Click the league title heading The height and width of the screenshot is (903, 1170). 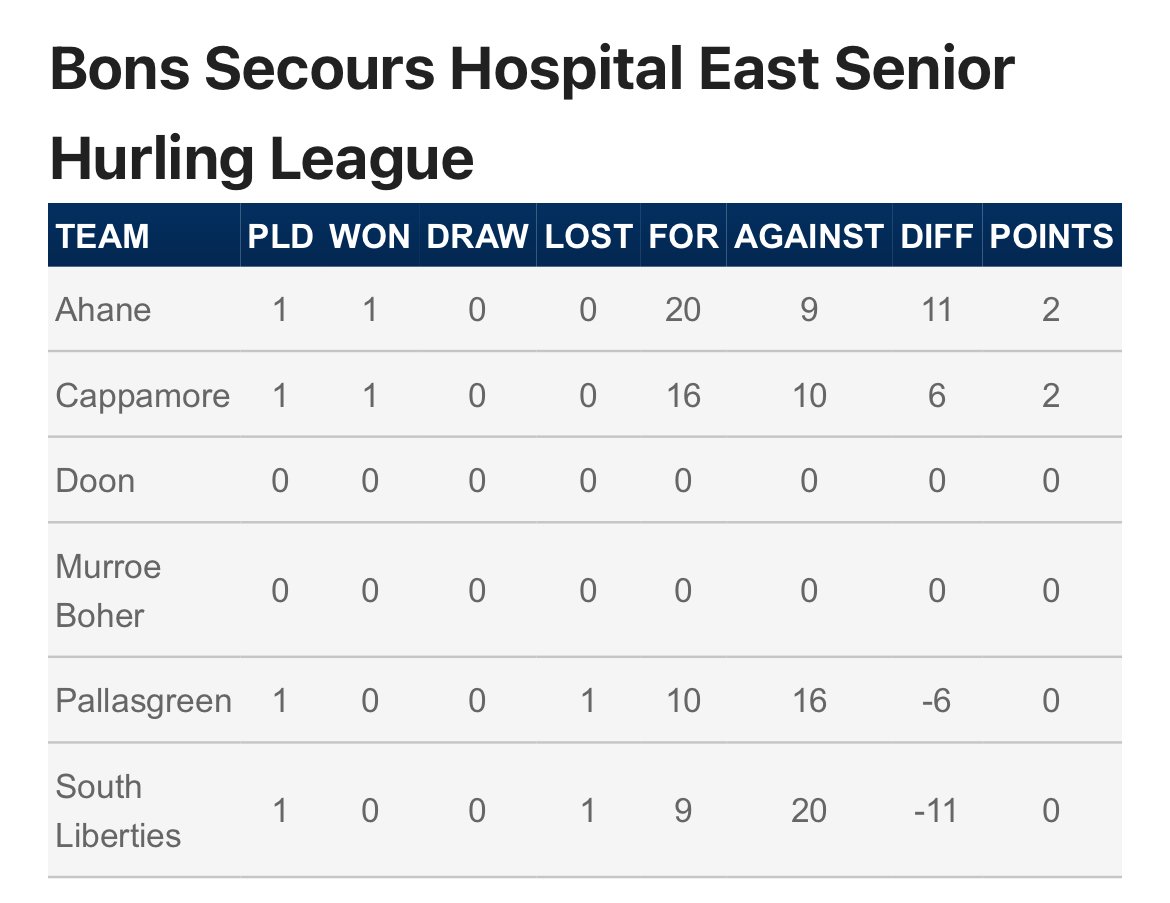(x=532, y=113)
